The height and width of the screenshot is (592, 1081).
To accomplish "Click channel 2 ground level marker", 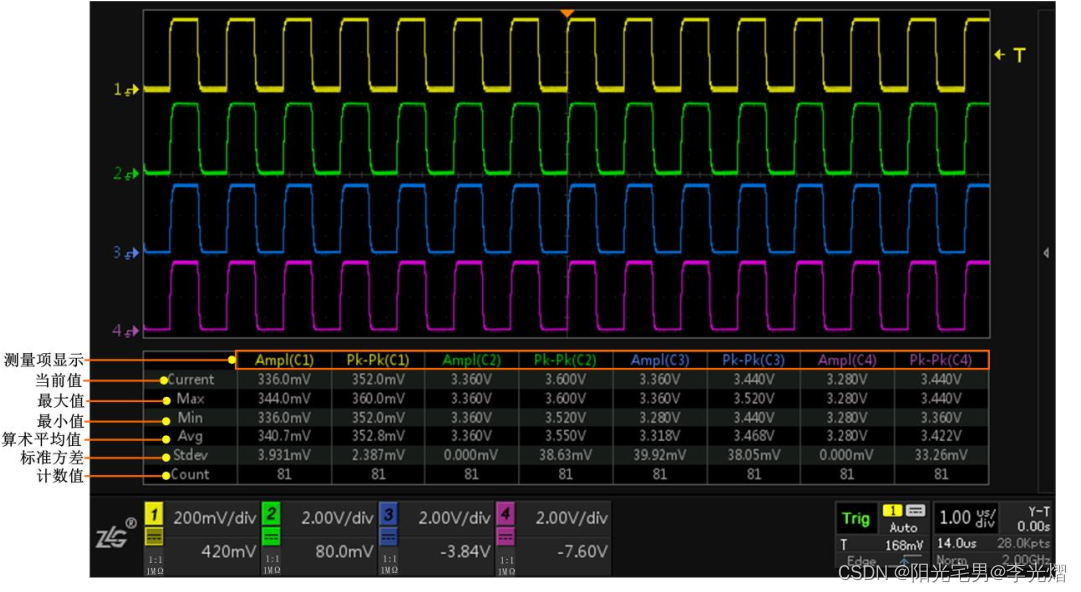I will click(x=126, y=173).
